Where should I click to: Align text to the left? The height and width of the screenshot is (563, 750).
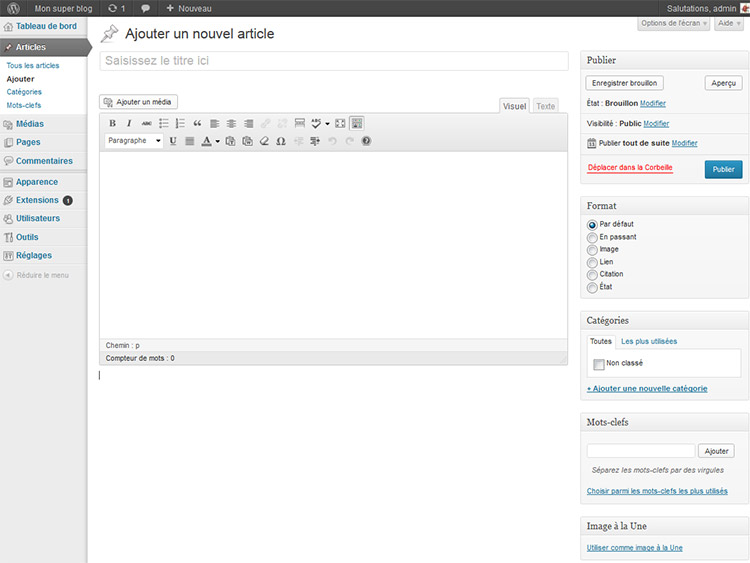[x=214, y=123]
